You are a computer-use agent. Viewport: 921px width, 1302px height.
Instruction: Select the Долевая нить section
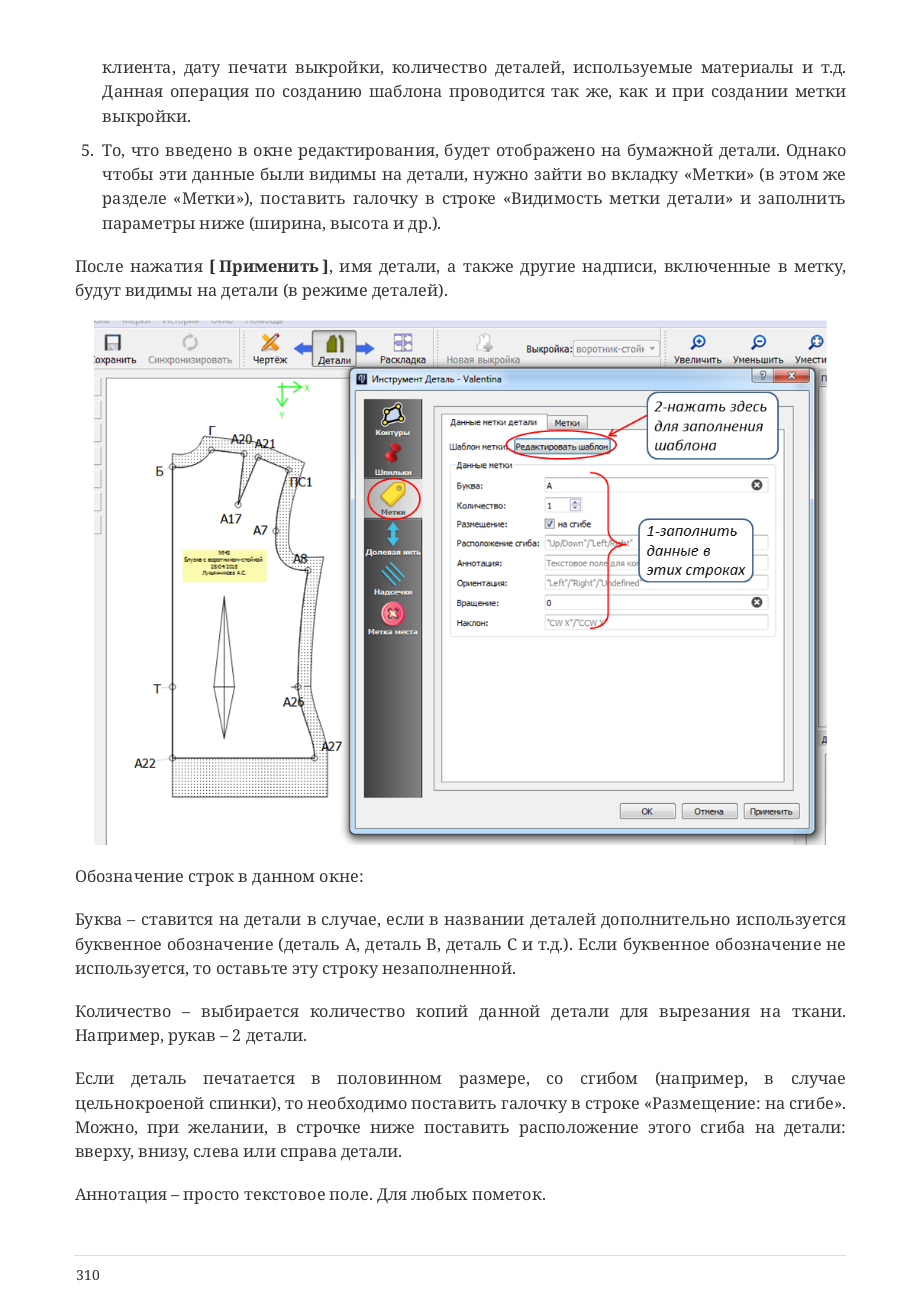click(x=392, y=539)
